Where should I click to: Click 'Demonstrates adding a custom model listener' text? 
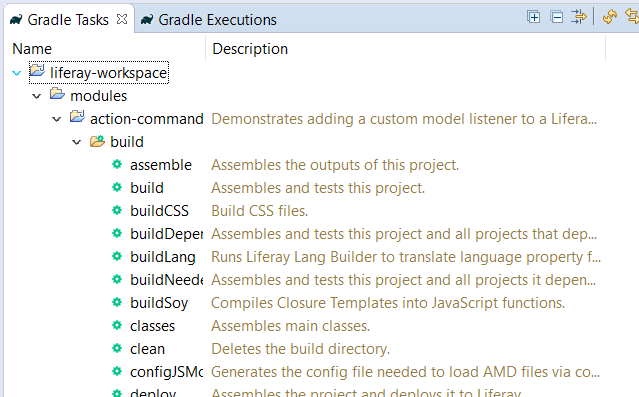pyautogui.click(x=404, y=119)
